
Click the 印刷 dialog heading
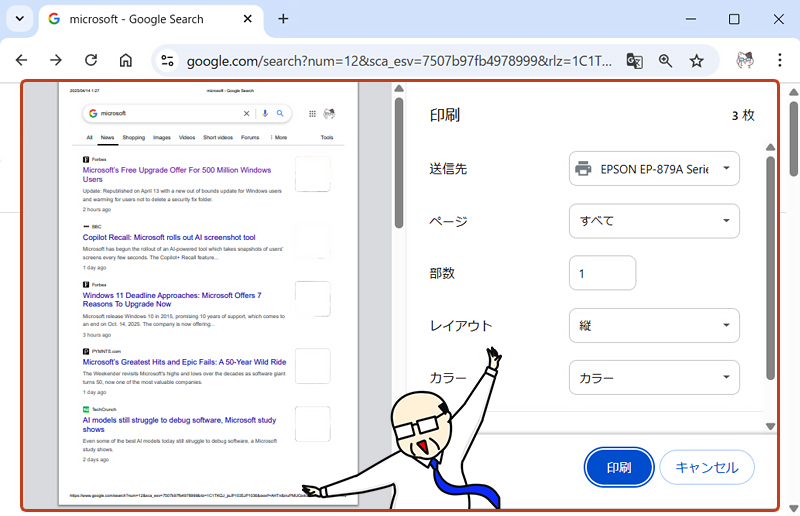444,115
